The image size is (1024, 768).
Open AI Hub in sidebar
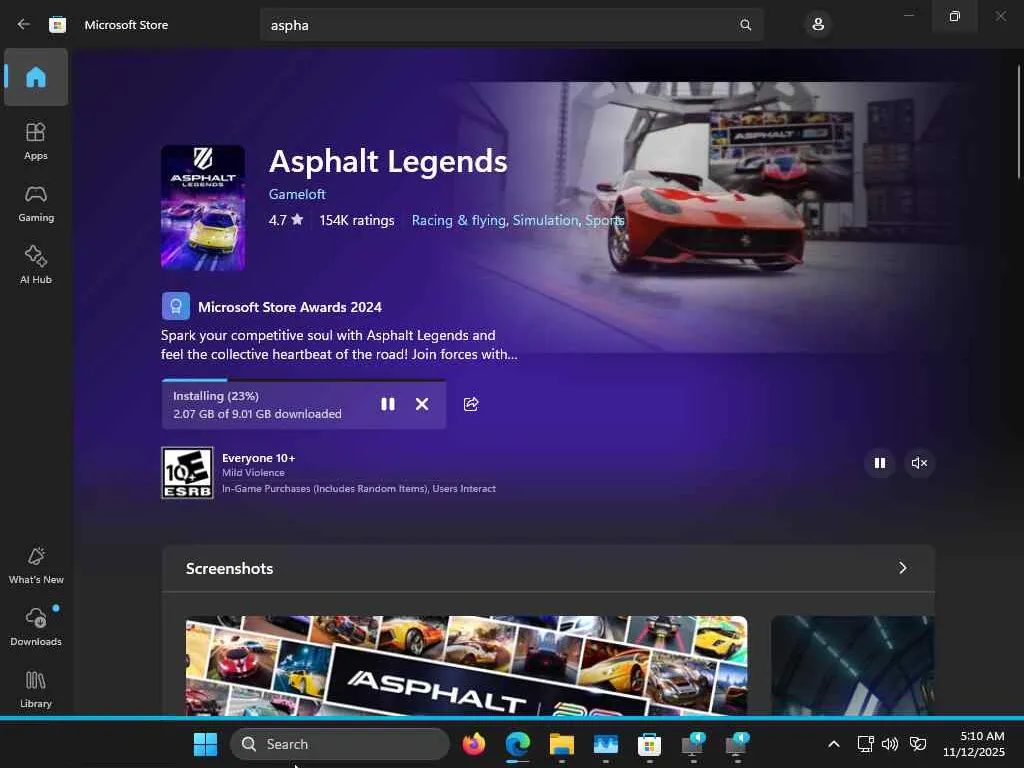36,265
